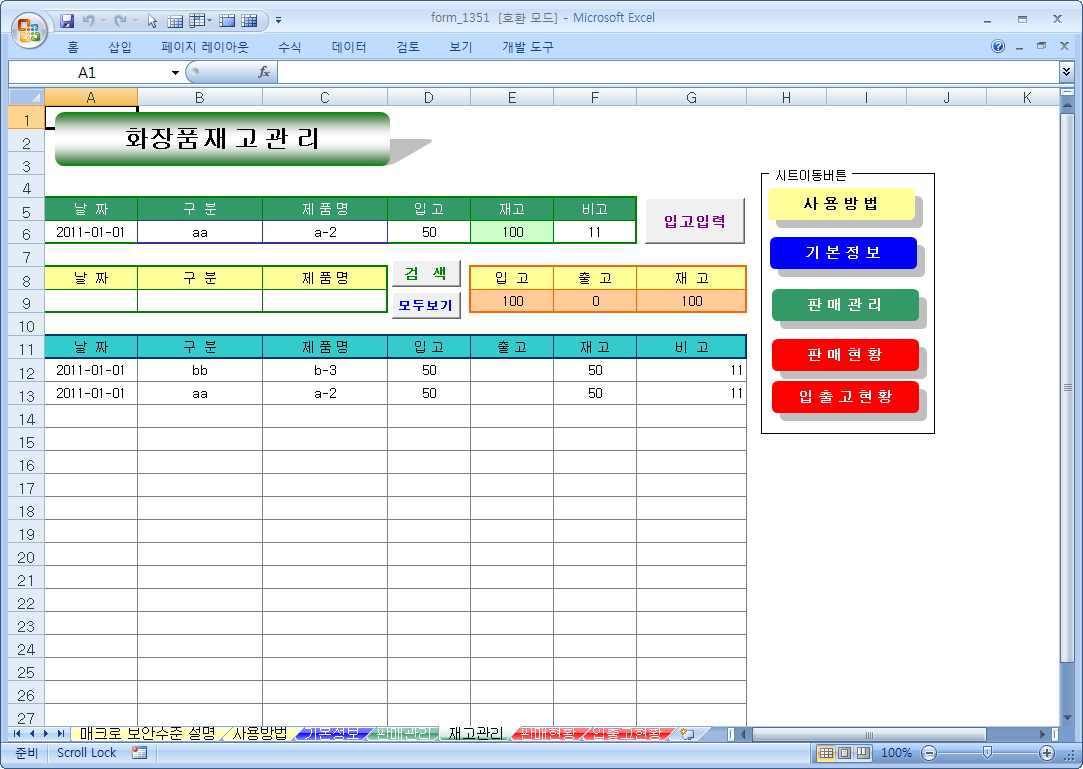Select the Select All corner cell
Image resolution: width=1083 pixels, height=769 pixels.
[26, 97]
